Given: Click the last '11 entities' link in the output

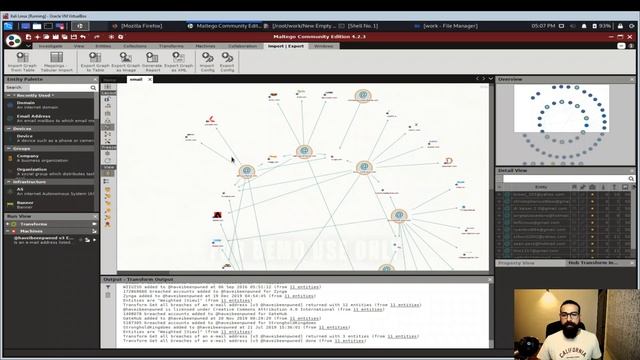Looking at the screenshot, I should point(349,341).
